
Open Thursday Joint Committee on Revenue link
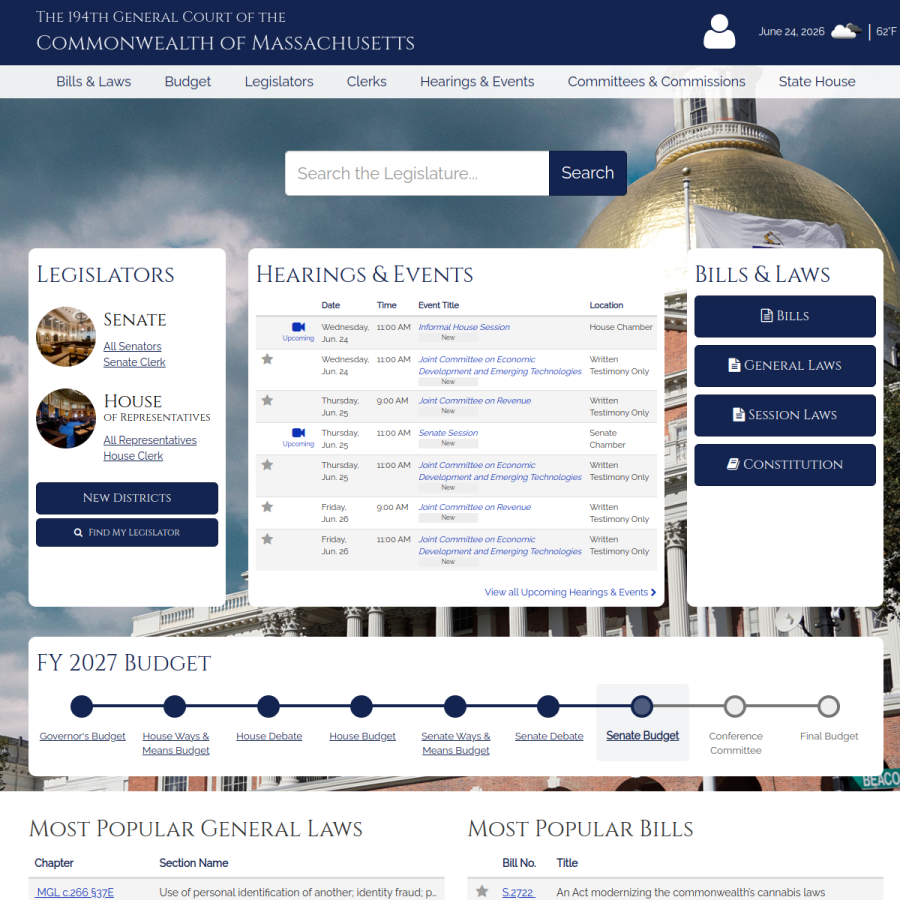pos(475,401)
